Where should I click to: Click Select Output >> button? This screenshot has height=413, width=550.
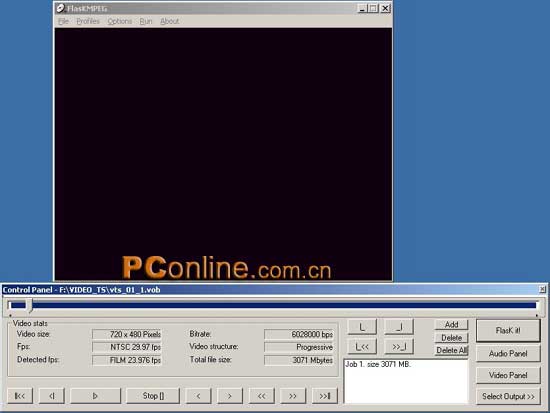tap(508, 397)
